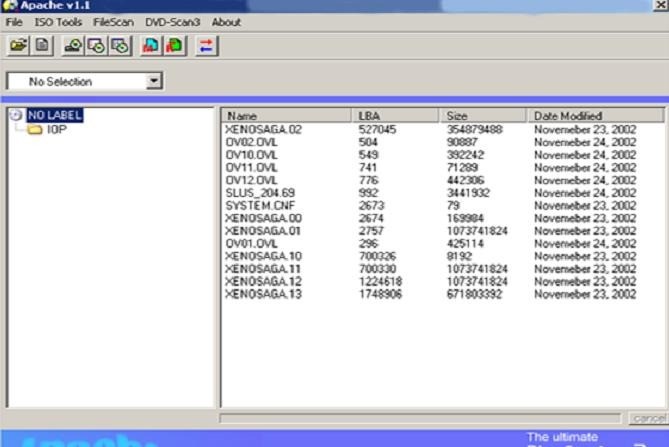The width and height of the screenshot is (669, 447).
Task: Open the ISO Tools menu
Action: click(x=58, y=22)
